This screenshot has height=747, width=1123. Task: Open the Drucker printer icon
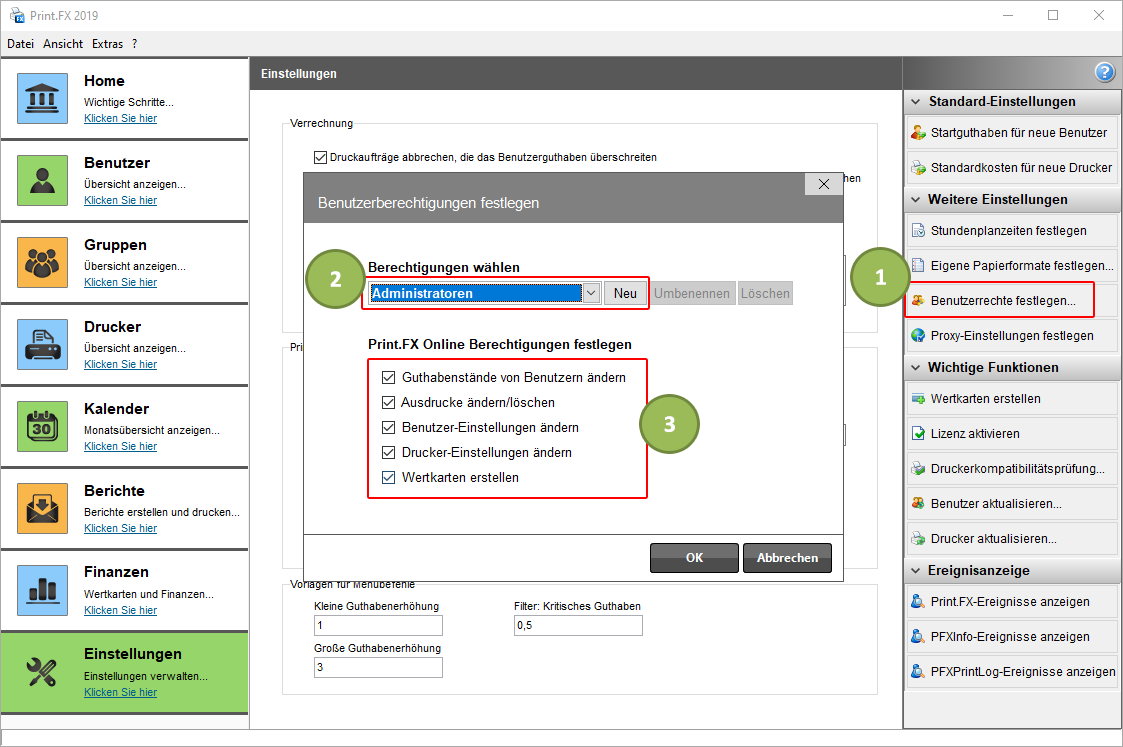[x=42, y=344]
